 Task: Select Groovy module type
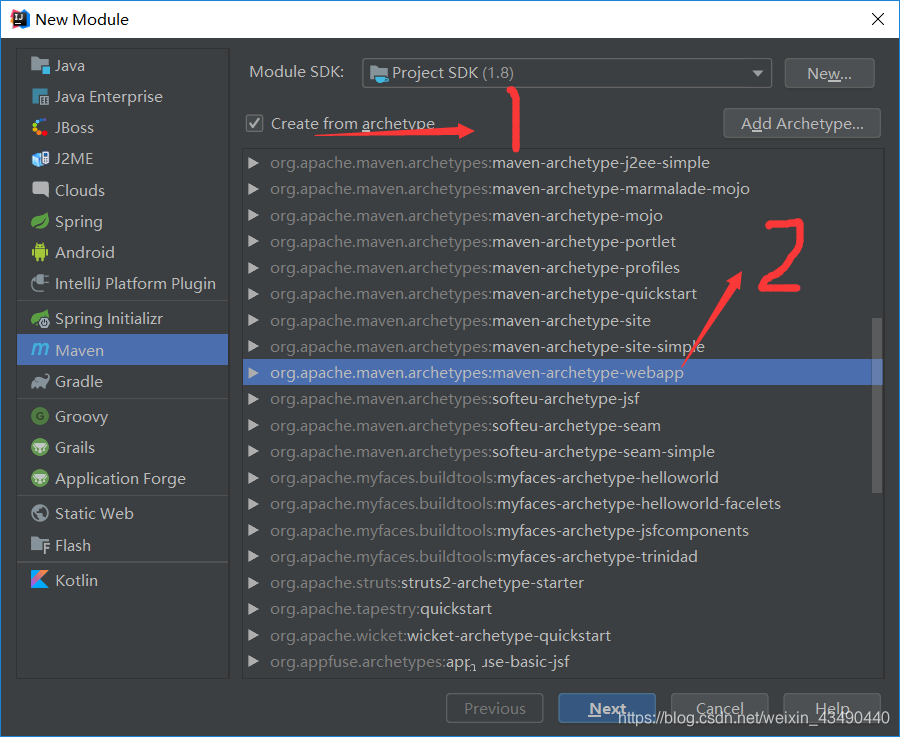(122, 416)
